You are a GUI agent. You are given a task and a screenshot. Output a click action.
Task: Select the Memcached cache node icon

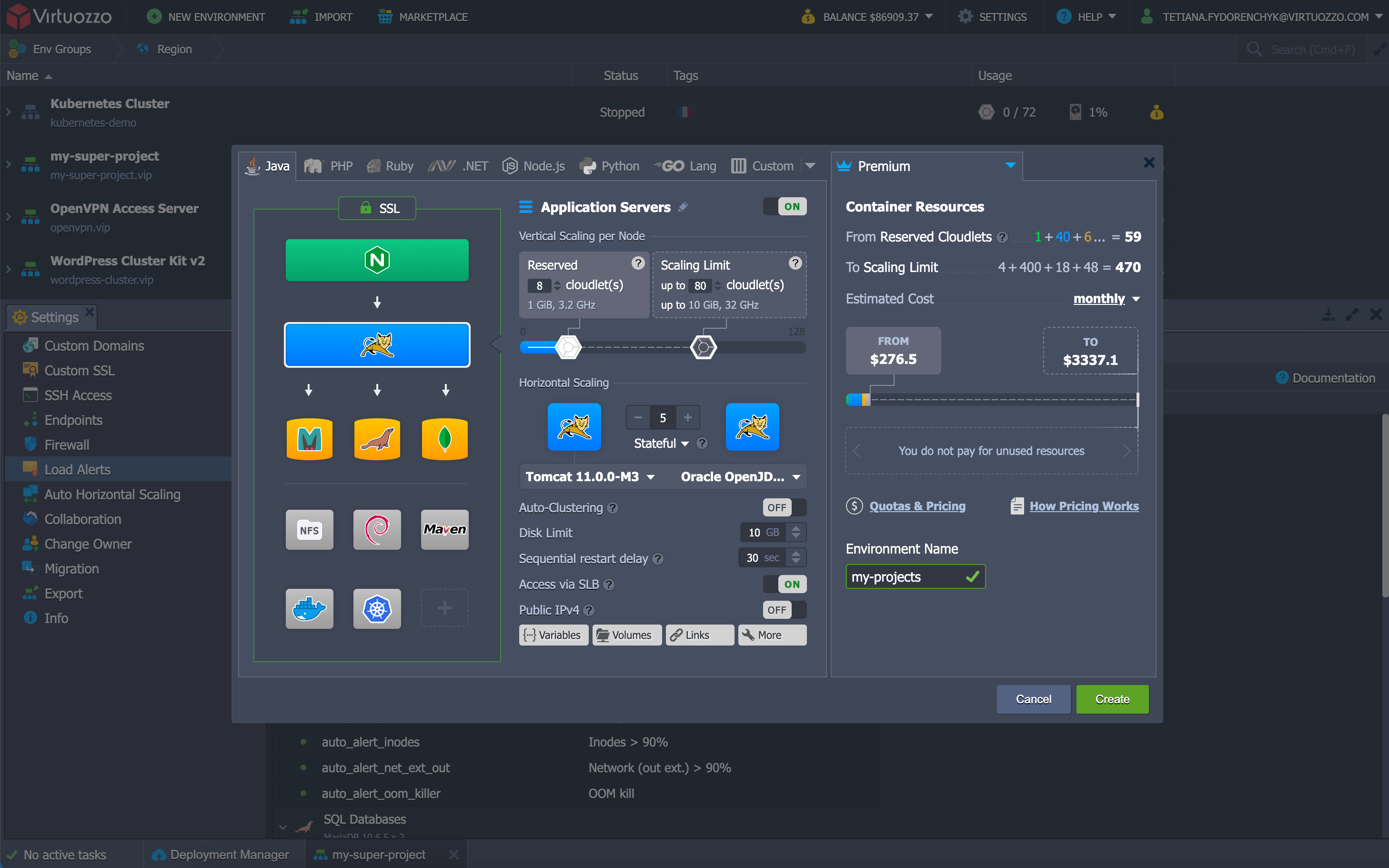point(309,439)
